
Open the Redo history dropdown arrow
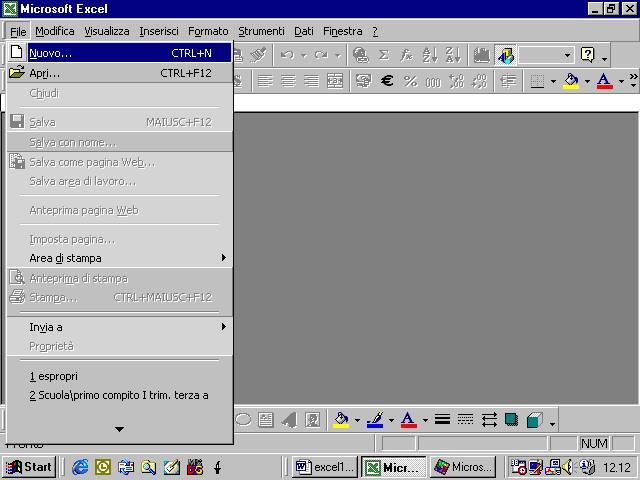pyautogui.click(x=338, y=55)
